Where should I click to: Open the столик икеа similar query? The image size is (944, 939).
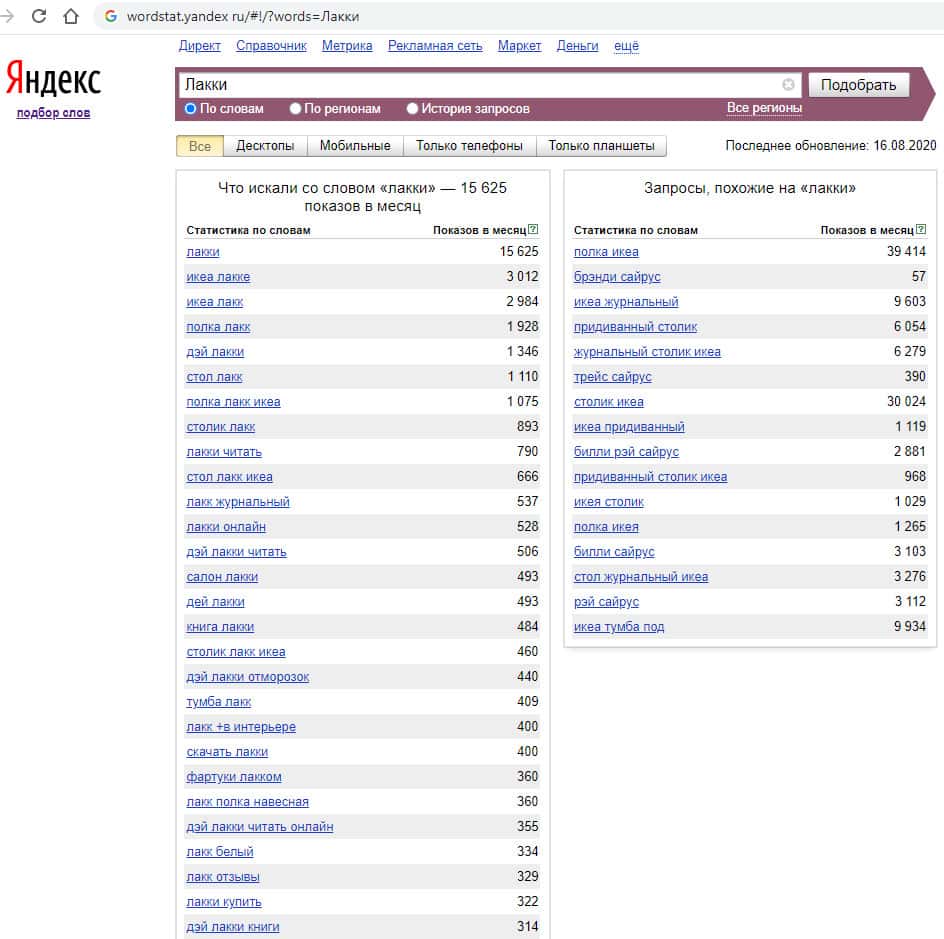tap(609, 401)
